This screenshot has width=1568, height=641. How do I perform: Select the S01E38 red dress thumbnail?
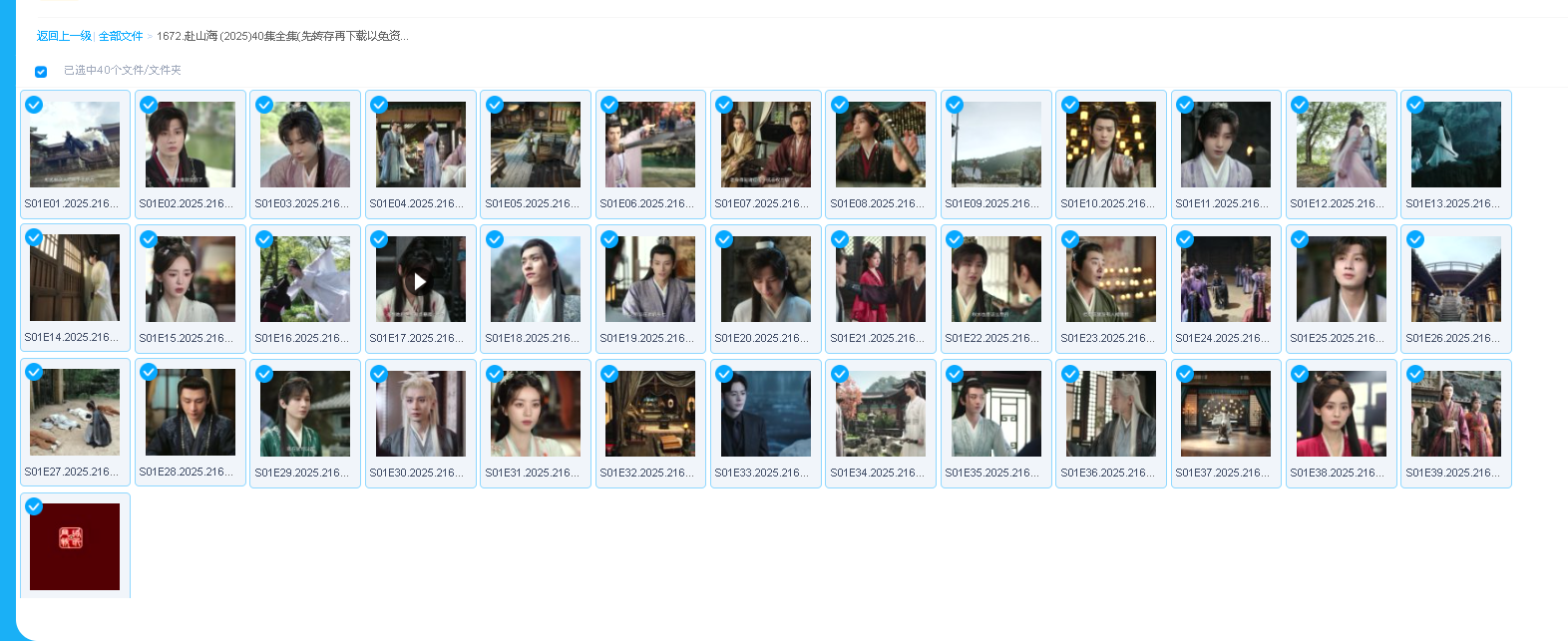point(1341,414)
